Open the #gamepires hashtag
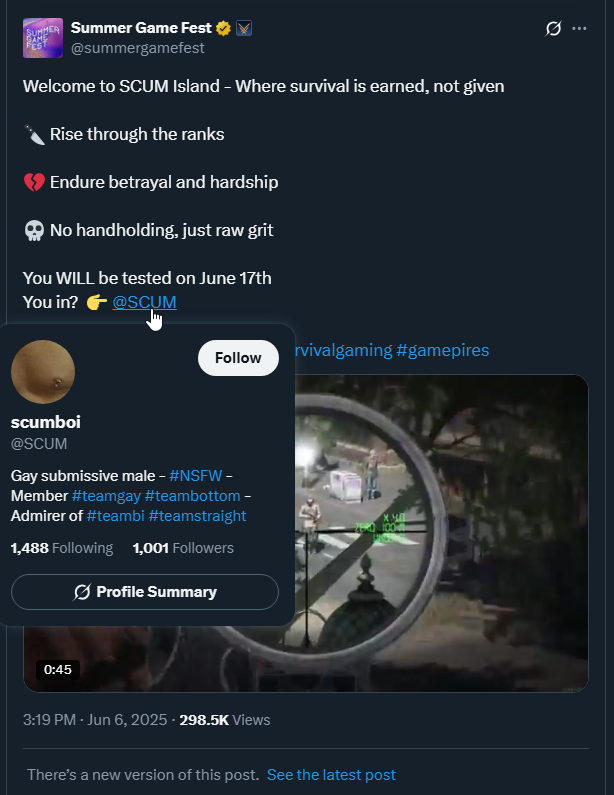 point(443,350)
